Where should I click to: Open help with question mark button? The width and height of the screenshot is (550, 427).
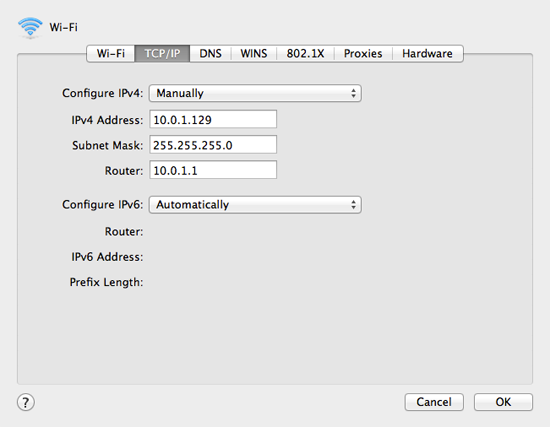click(26, 402)
